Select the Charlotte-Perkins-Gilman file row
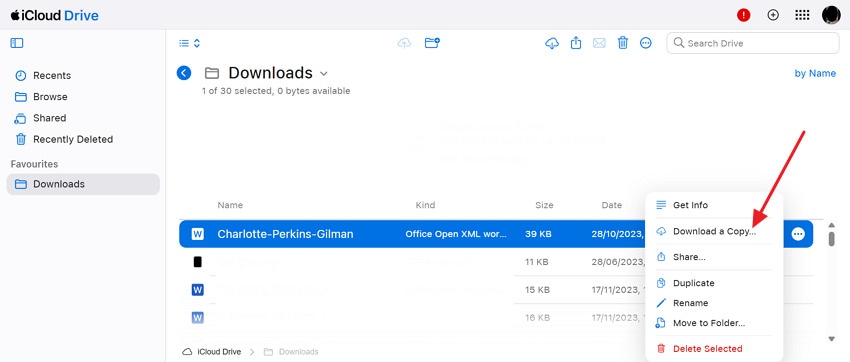850x362 pixels. pos(496,234)
